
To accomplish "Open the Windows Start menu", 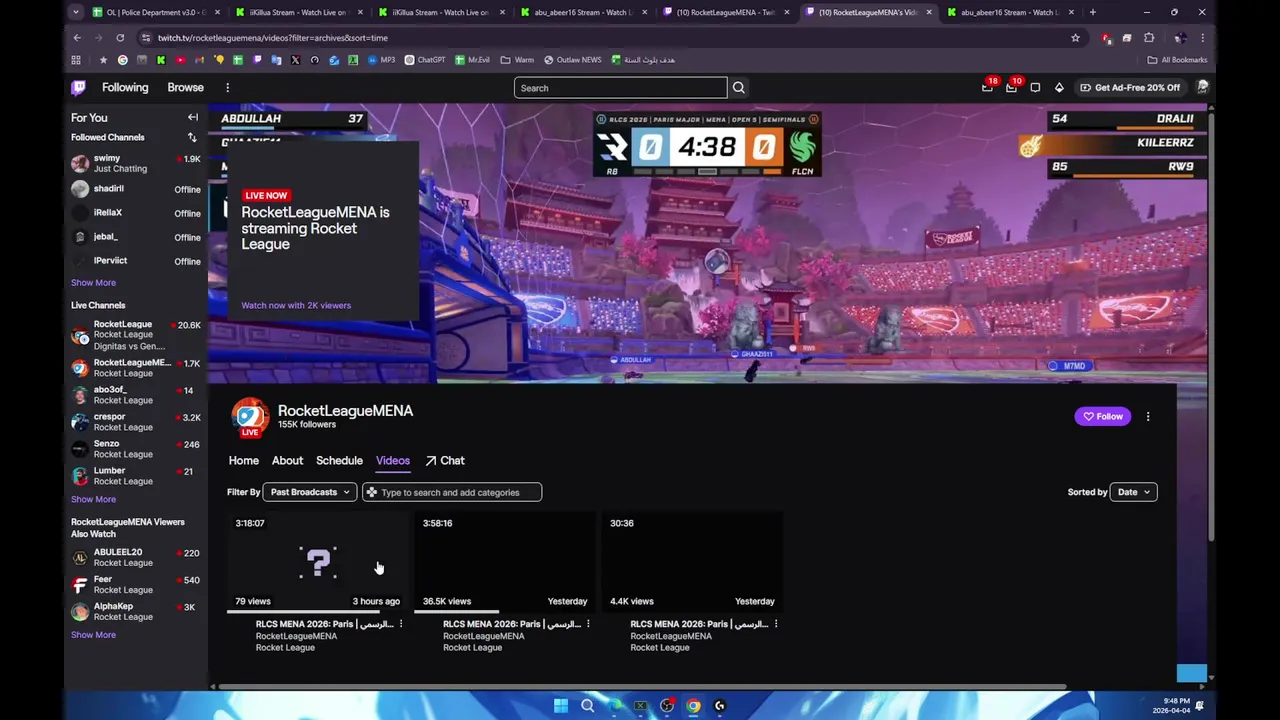I will pyautogui.click(x=561, y=706).
